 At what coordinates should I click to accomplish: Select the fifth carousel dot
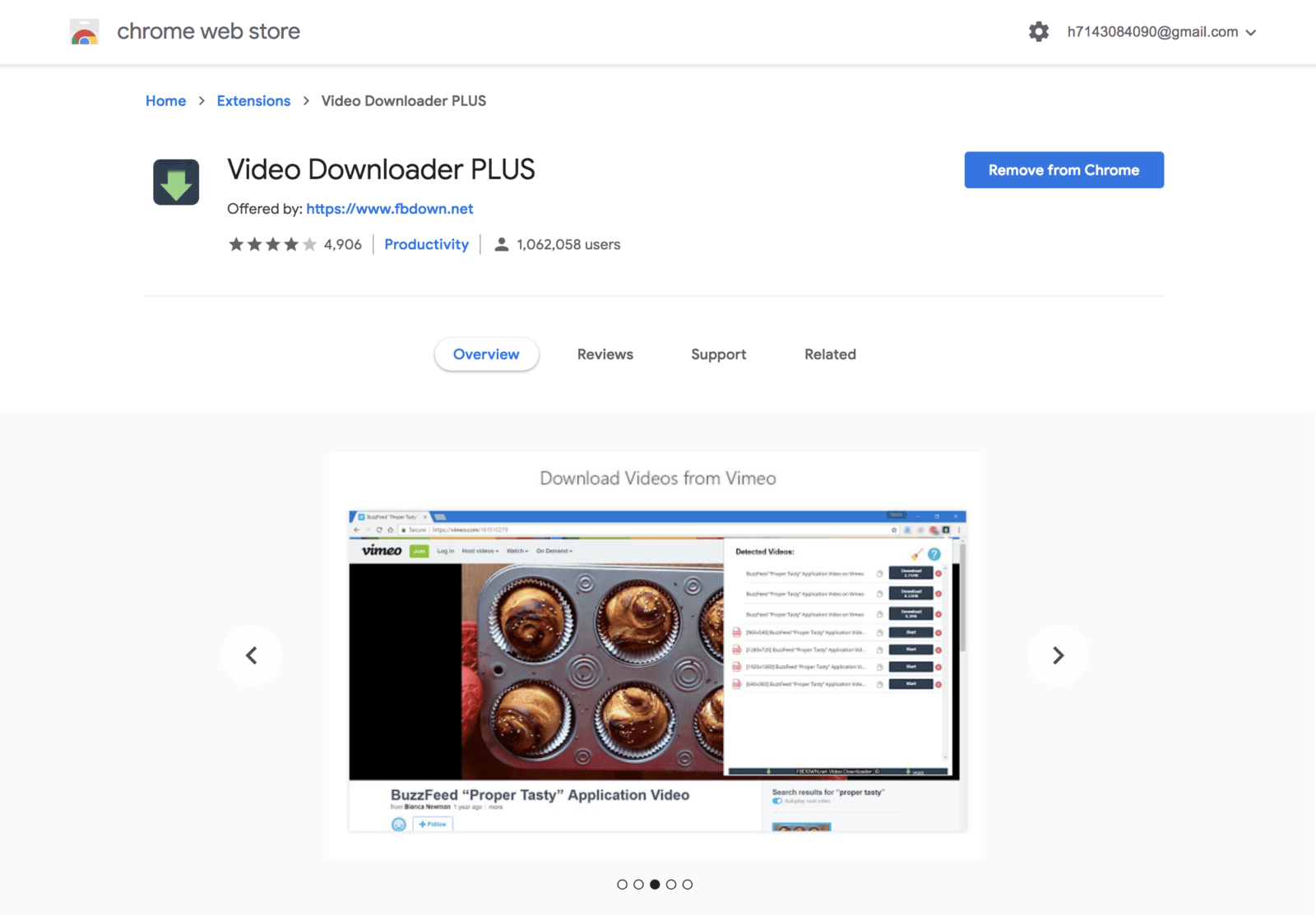(x=688, y=885)
